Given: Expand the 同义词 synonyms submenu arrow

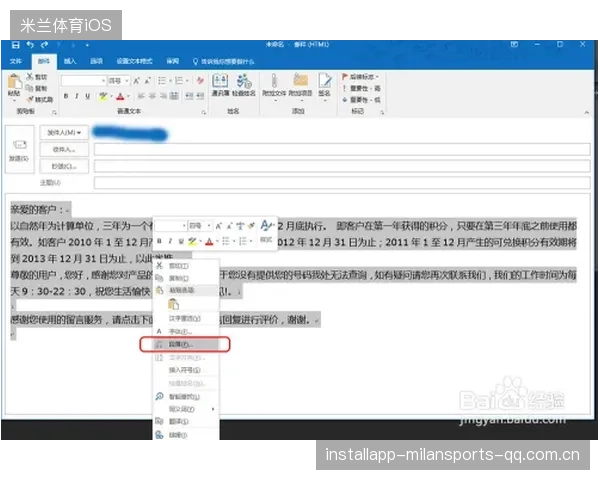Looking at the screenshot, I should tap(213, 409).
